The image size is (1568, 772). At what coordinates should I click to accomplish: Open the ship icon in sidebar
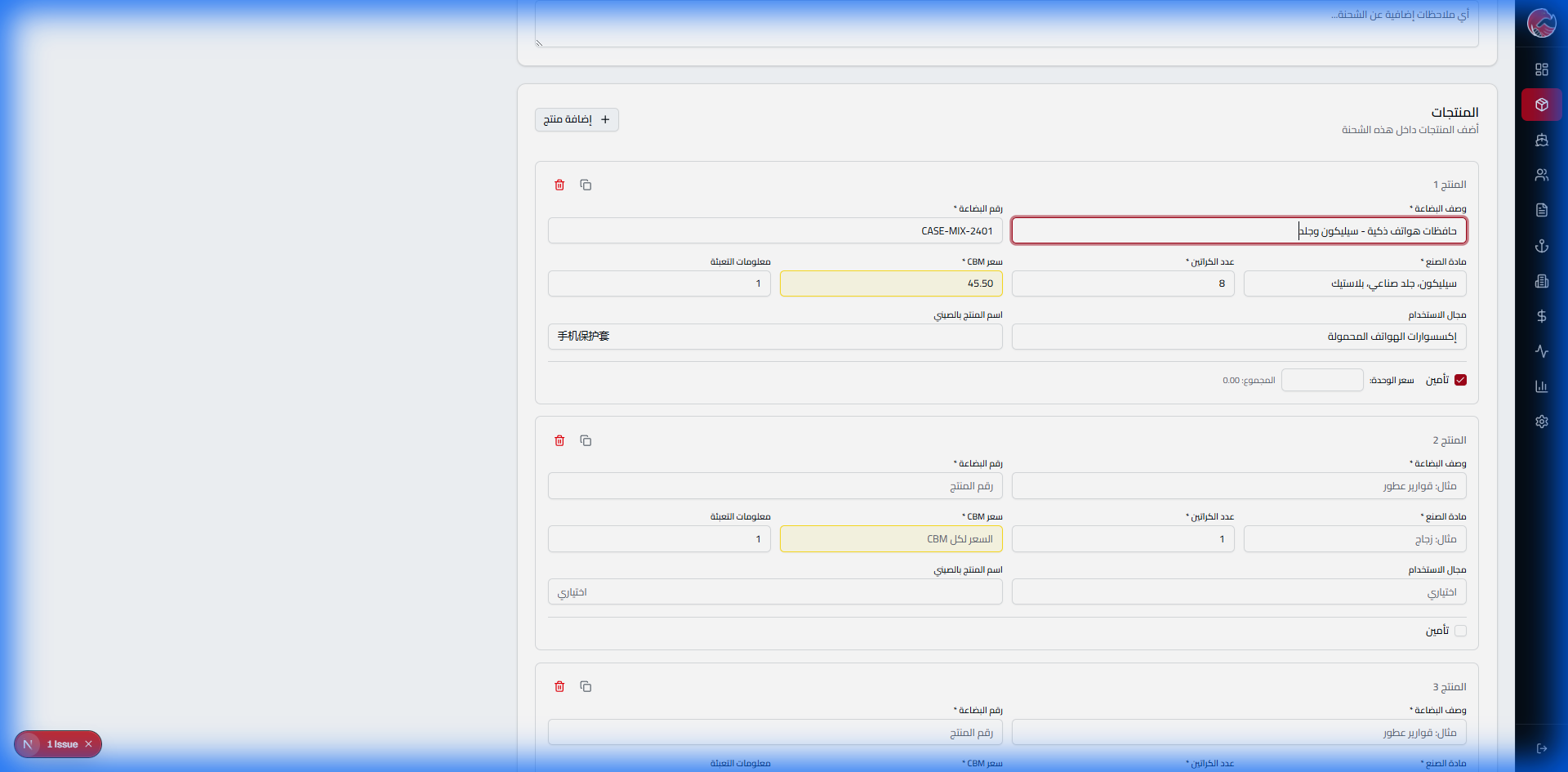coord(1541,140)
